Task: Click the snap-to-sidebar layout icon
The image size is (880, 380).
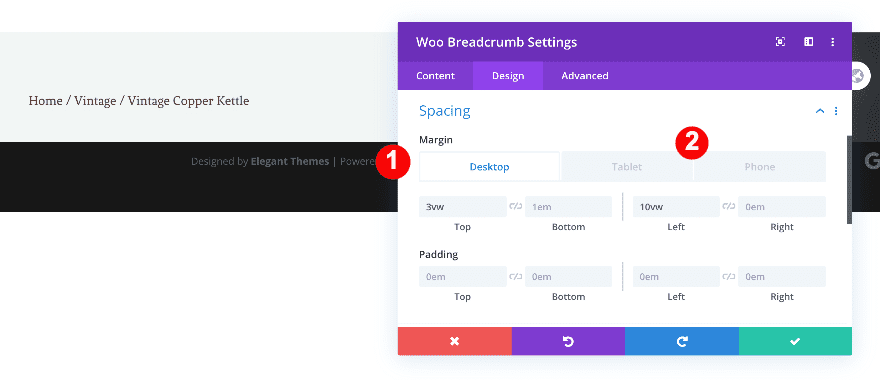Action: tap(808, 42)
